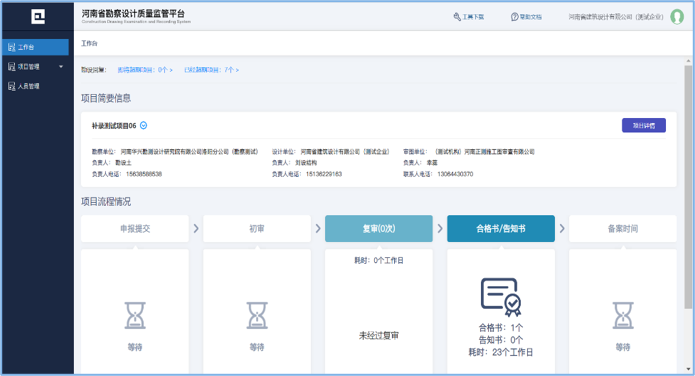
Task: Select 工作台 in the sidebar
Action: (x=35, y=47)
